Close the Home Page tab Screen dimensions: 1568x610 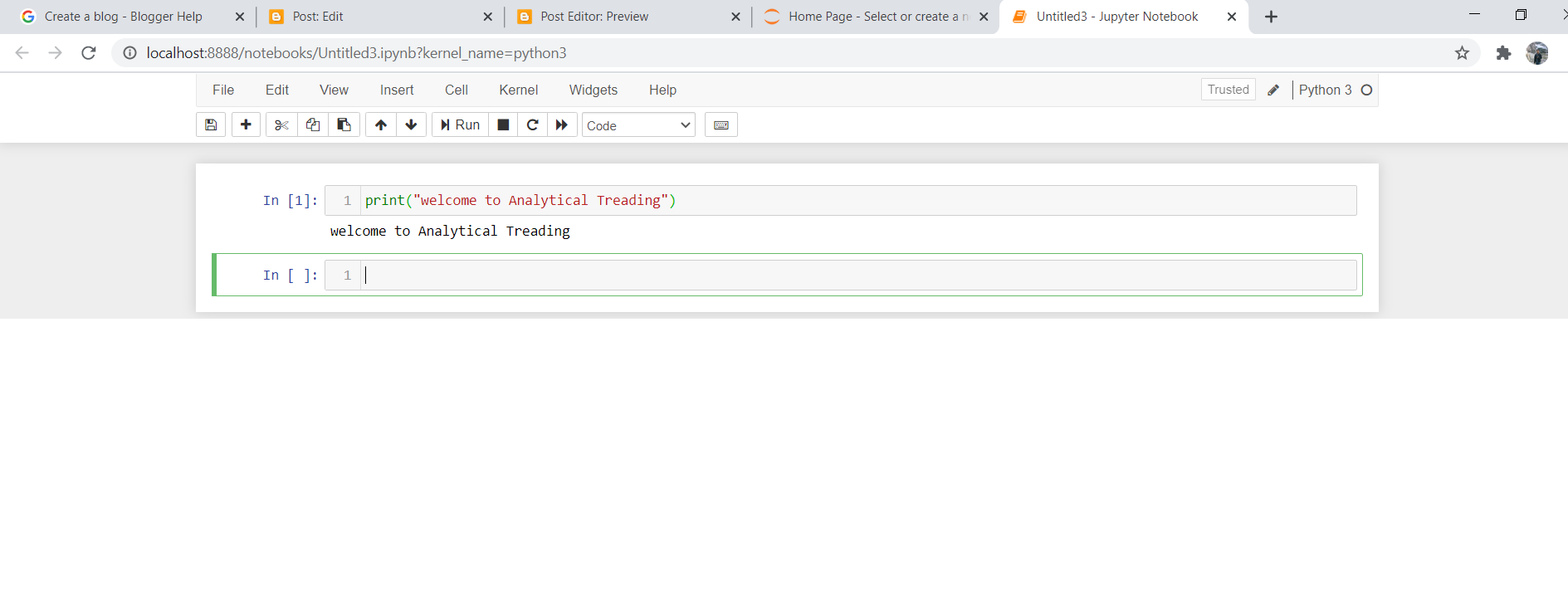[984, 17]
